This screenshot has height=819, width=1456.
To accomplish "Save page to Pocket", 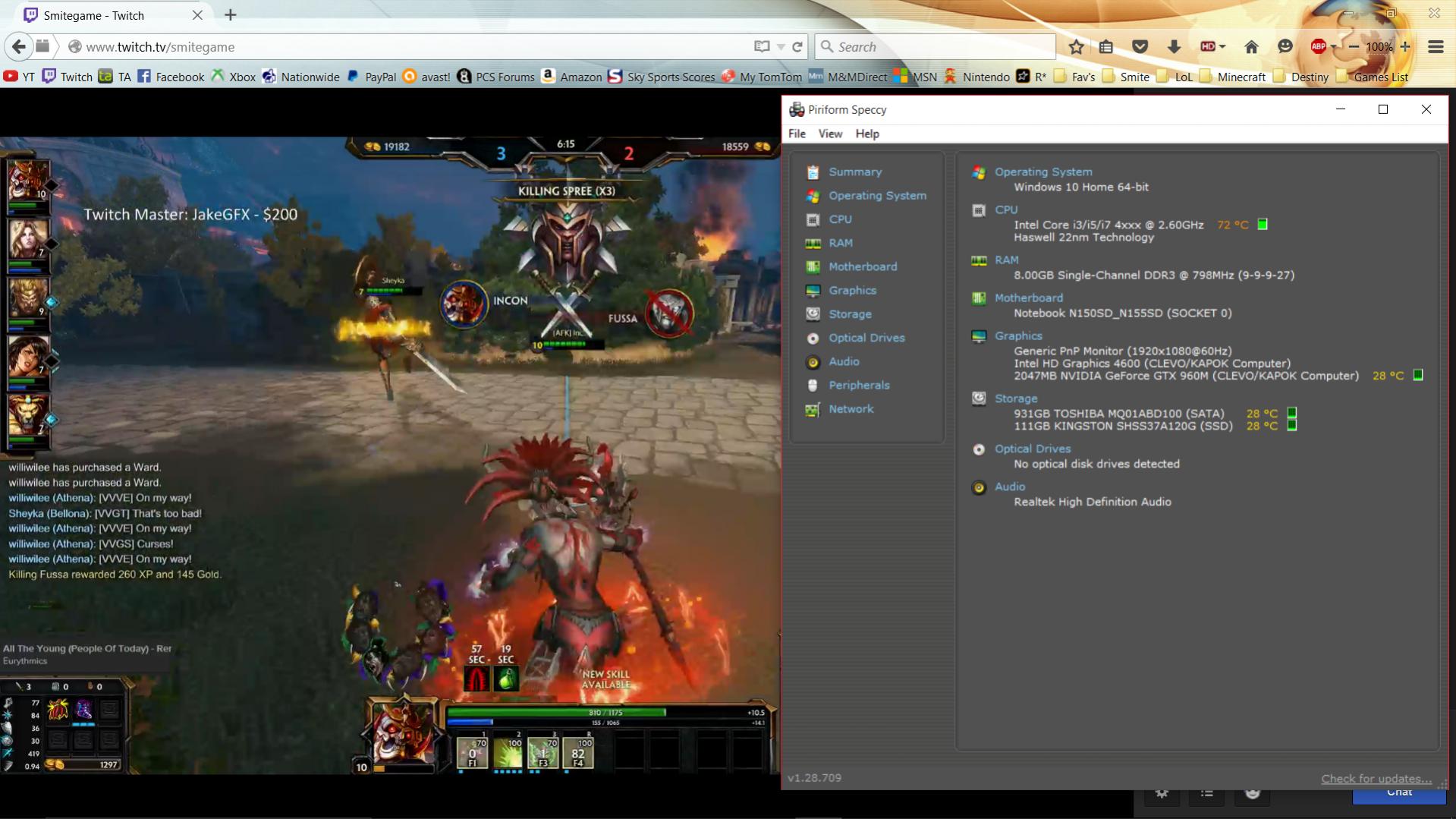I will coord(1140,47).
